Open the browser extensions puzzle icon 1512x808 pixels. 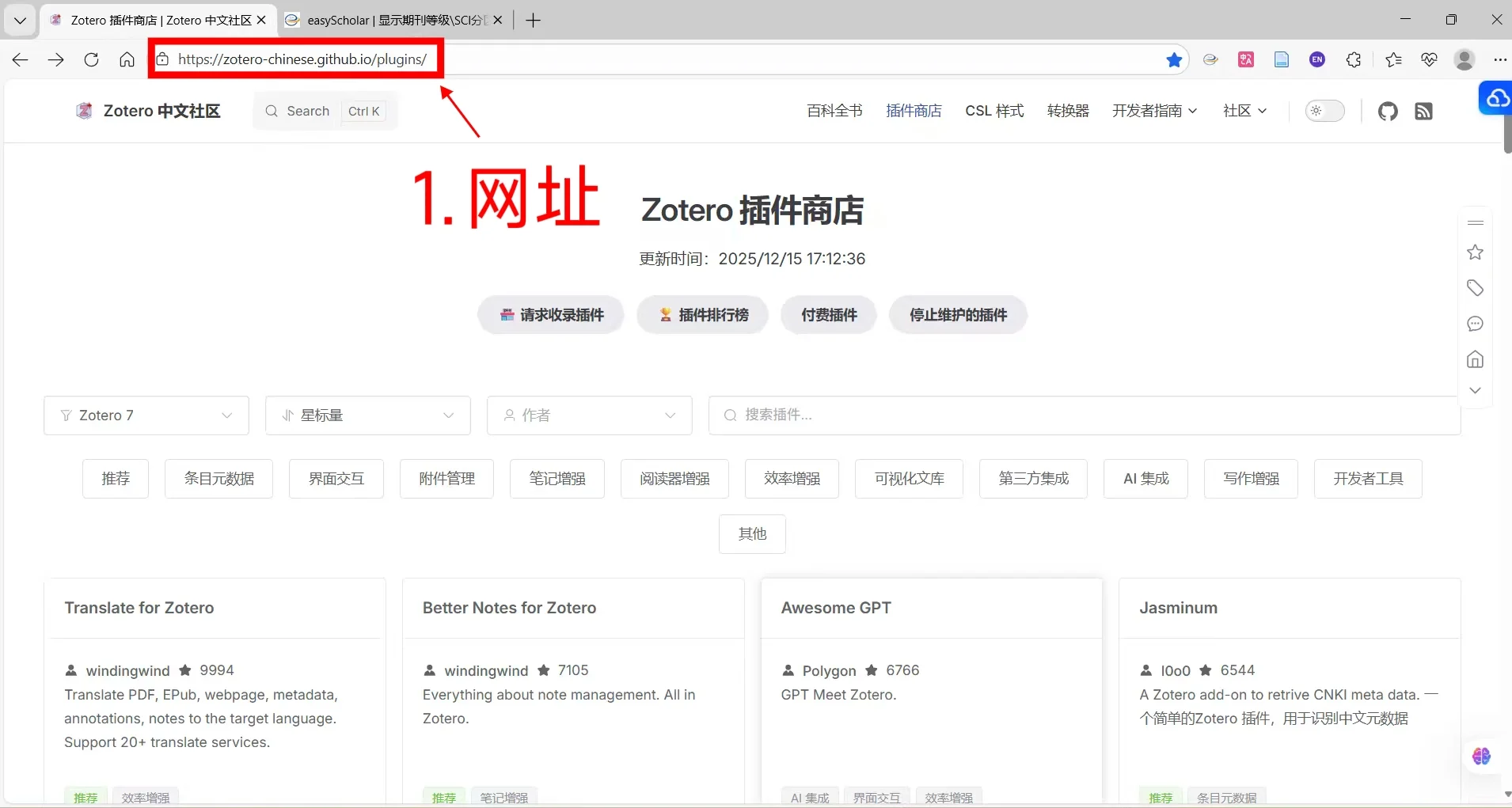point(1354,59)
